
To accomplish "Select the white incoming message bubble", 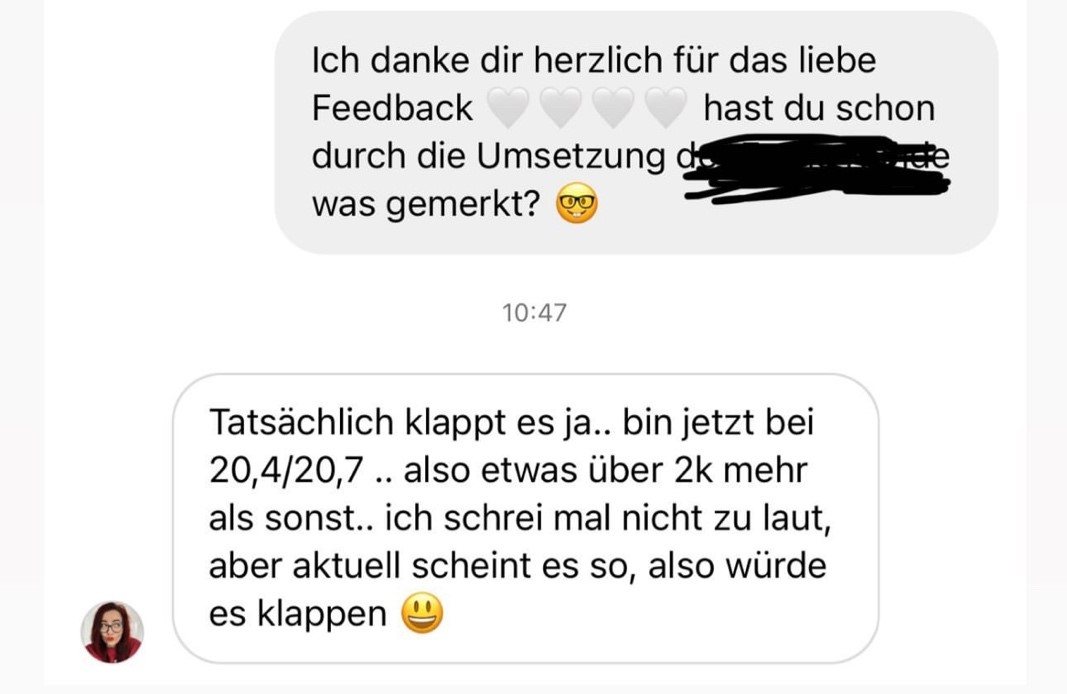I will click(525, 518).
